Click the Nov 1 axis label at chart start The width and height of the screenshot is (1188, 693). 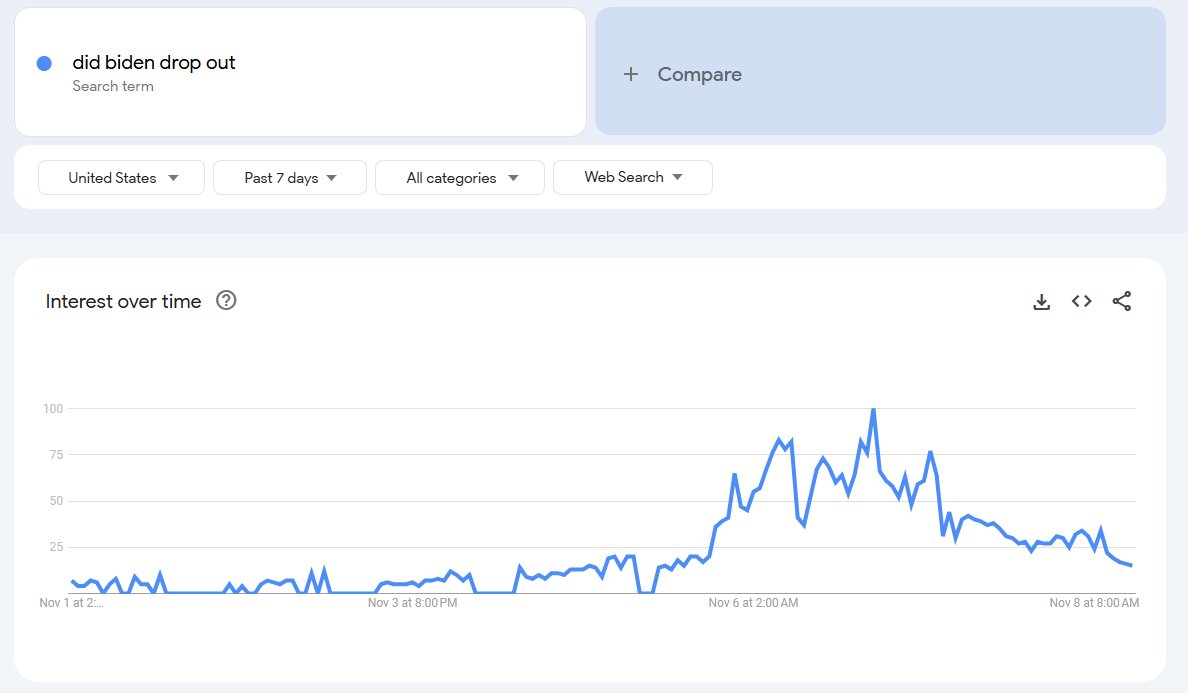(71, 603)
